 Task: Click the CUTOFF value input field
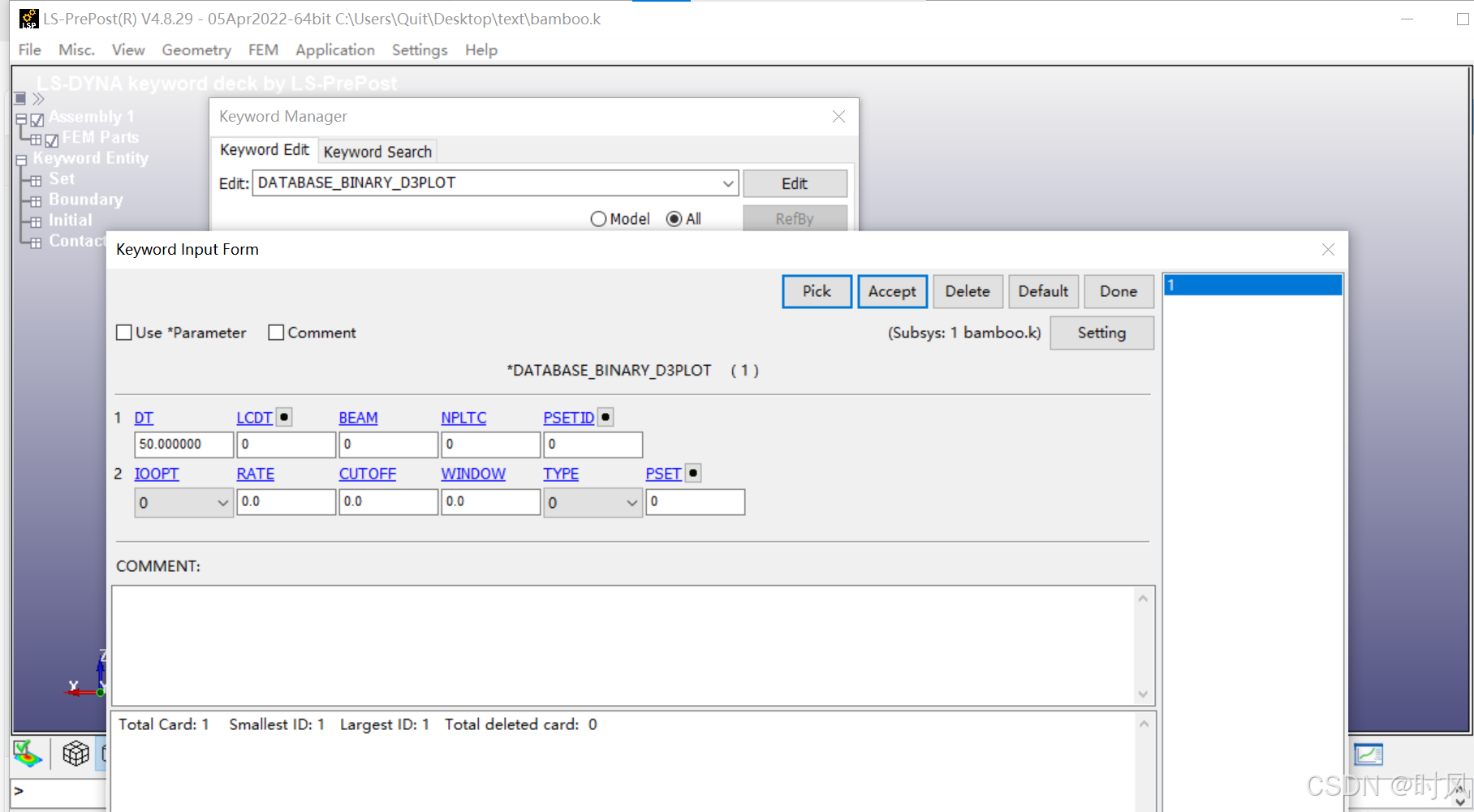pyautogui.click(x=388, y=501)
